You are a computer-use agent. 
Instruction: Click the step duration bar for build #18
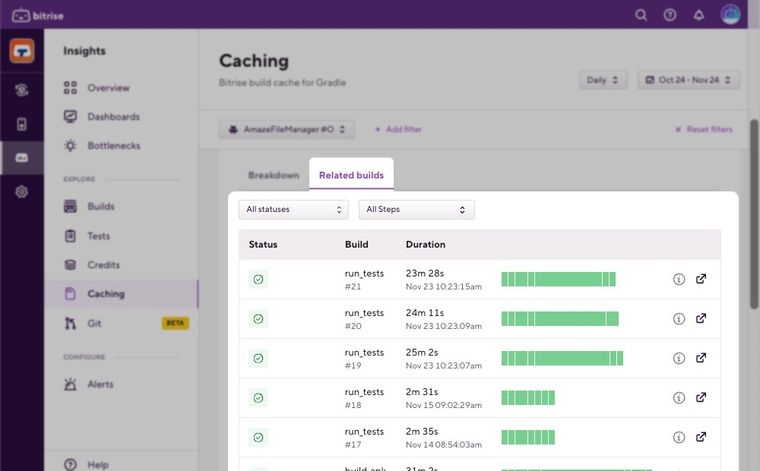click(x=528, y=398)
